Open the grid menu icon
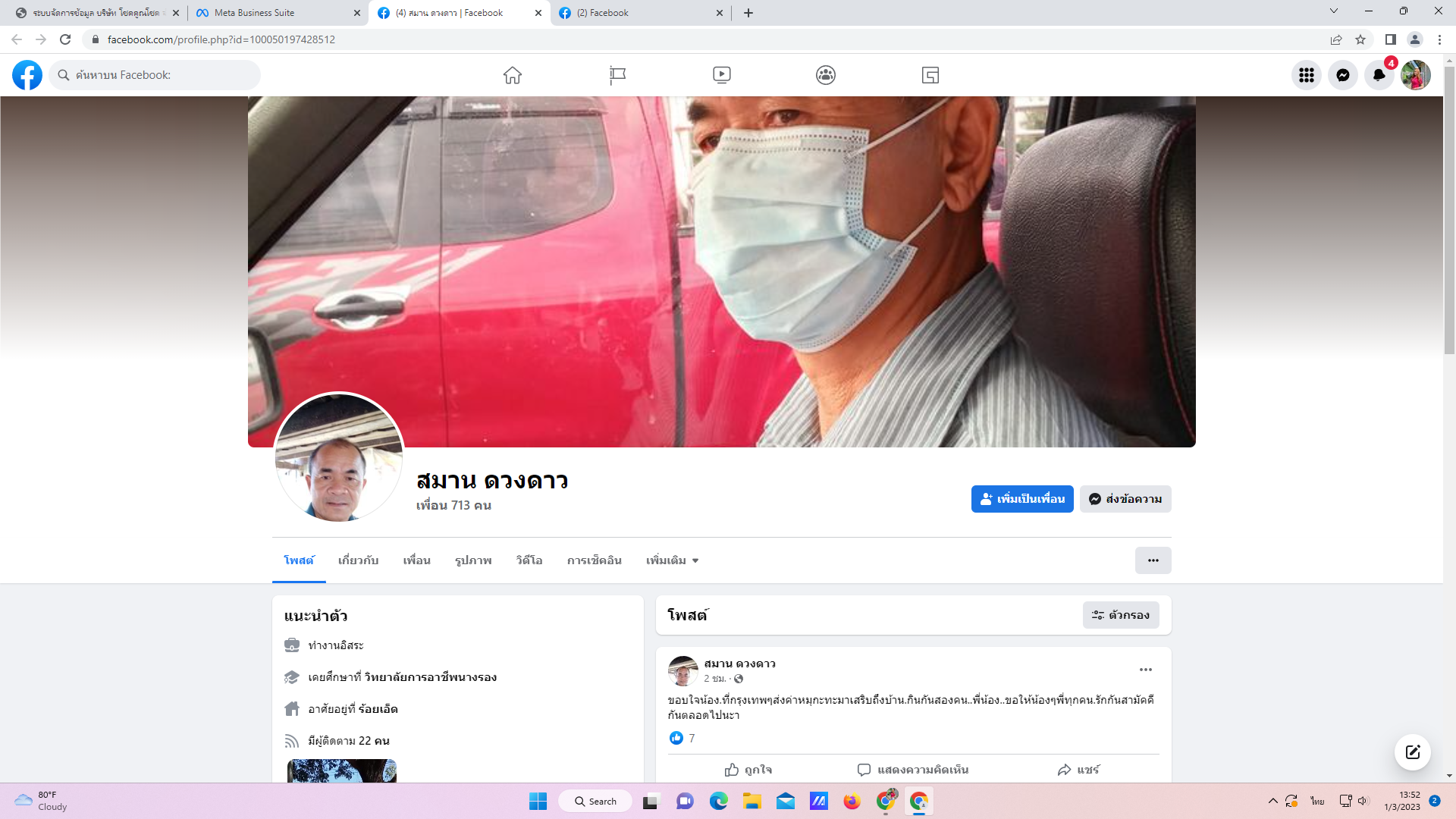This screenshot has width=1456, height=819. [x=1306, y=75]
